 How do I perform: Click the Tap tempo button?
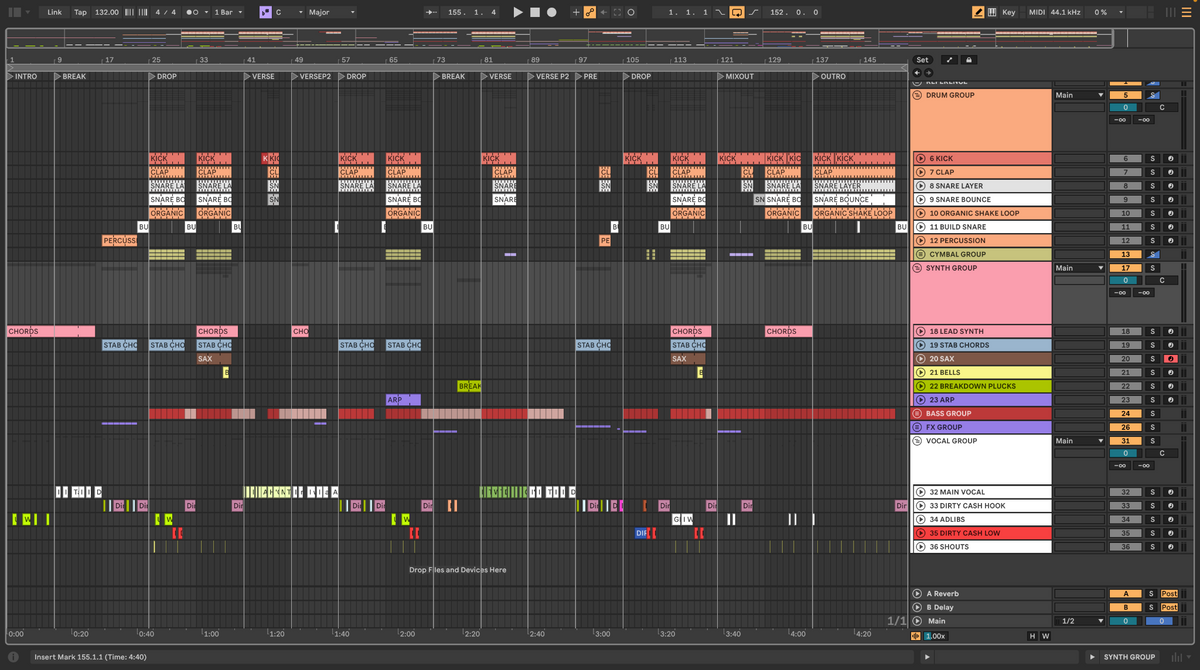click(x=80, y=12)
